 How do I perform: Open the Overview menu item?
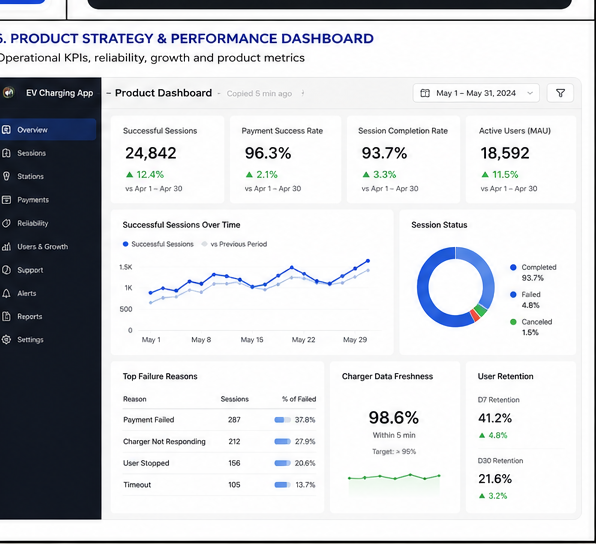tap(48, 130)
